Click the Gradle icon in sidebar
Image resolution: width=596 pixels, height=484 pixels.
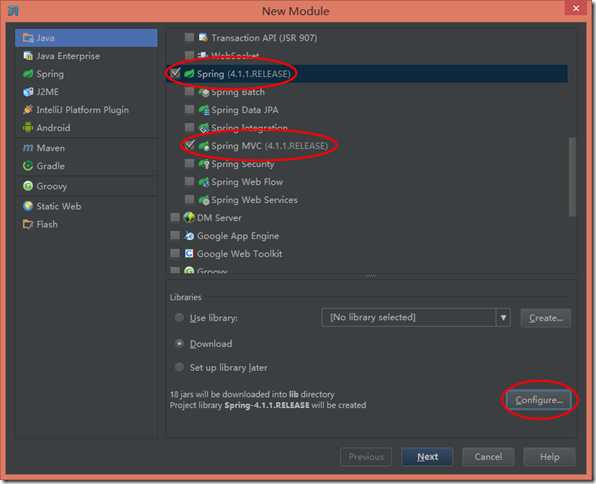pos(28,166)
